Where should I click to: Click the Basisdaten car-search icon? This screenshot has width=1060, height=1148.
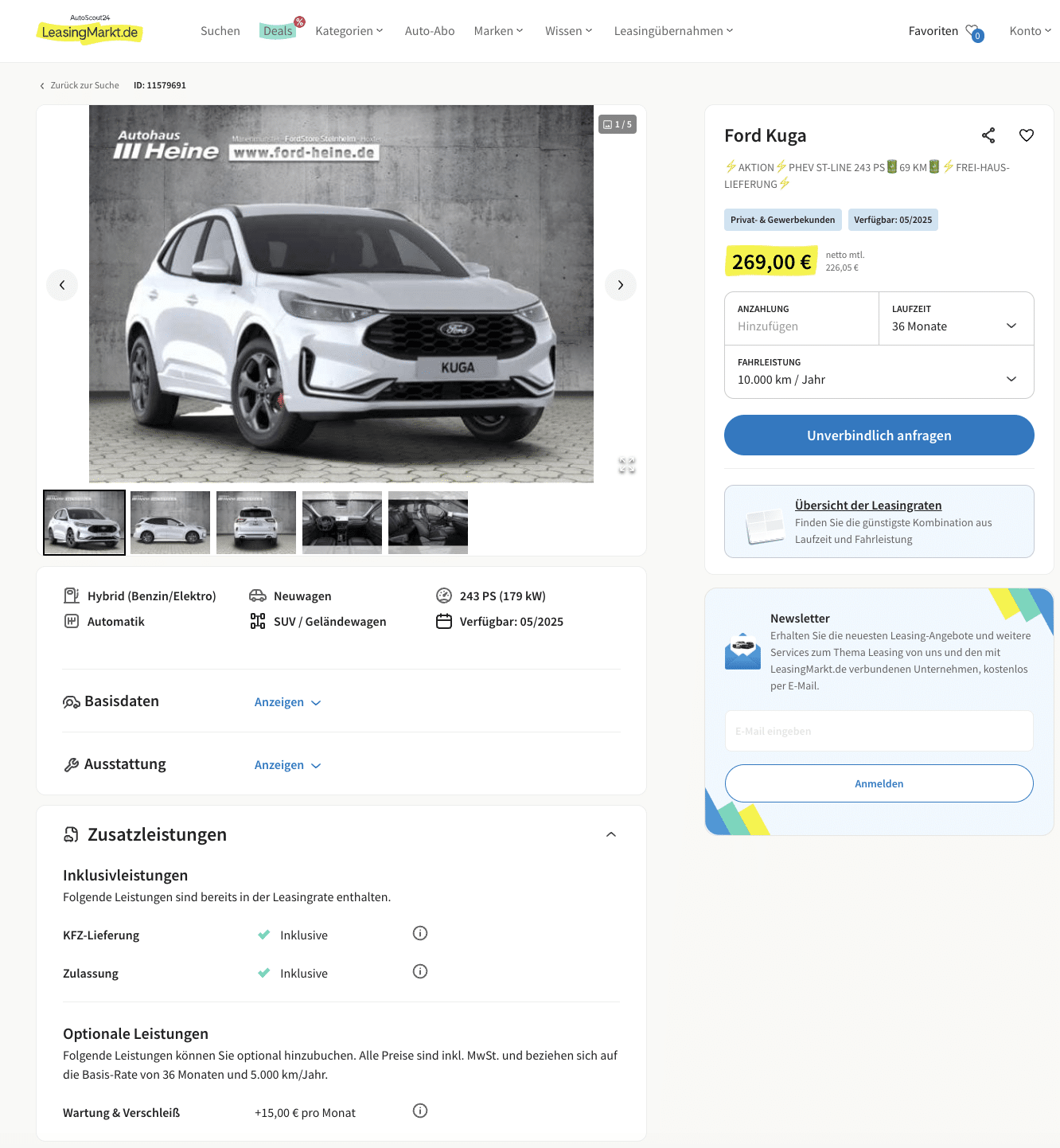click(x=72, y=701)
